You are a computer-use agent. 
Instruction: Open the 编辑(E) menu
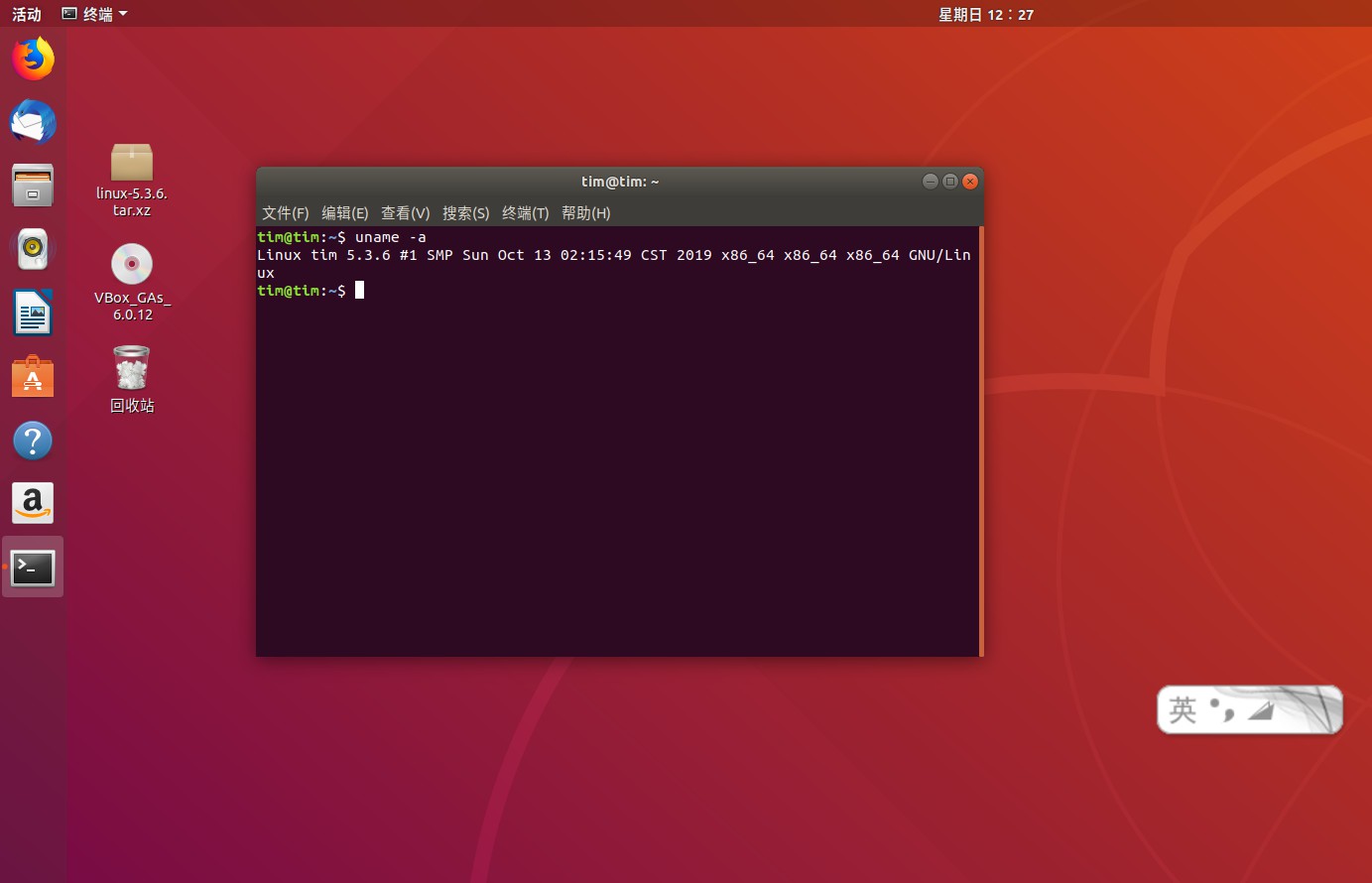pos(344,213)
